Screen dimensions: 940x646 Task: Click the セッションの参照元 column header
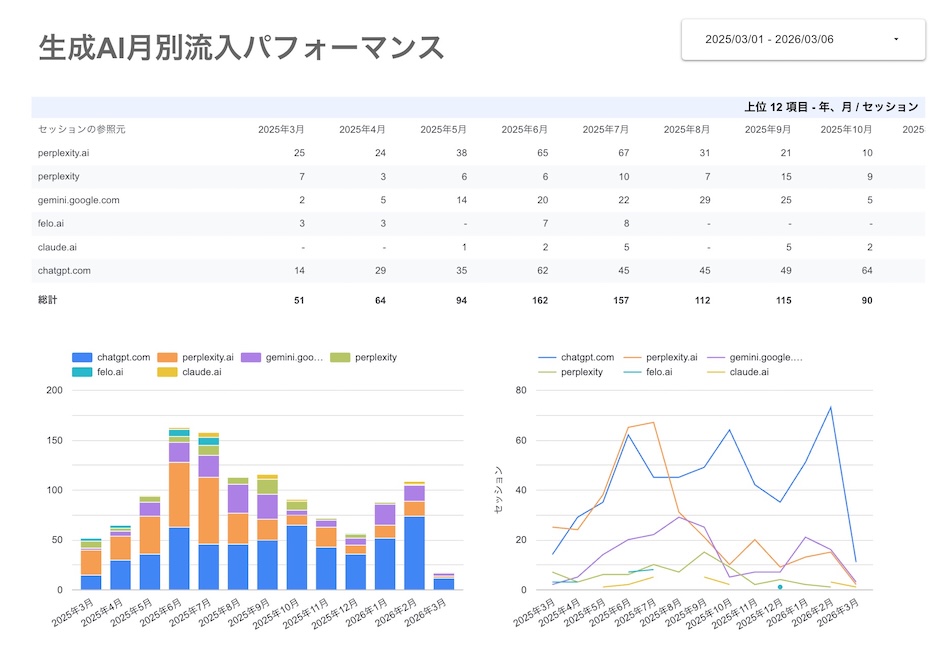pyautogui.click(x=82, y=129)
